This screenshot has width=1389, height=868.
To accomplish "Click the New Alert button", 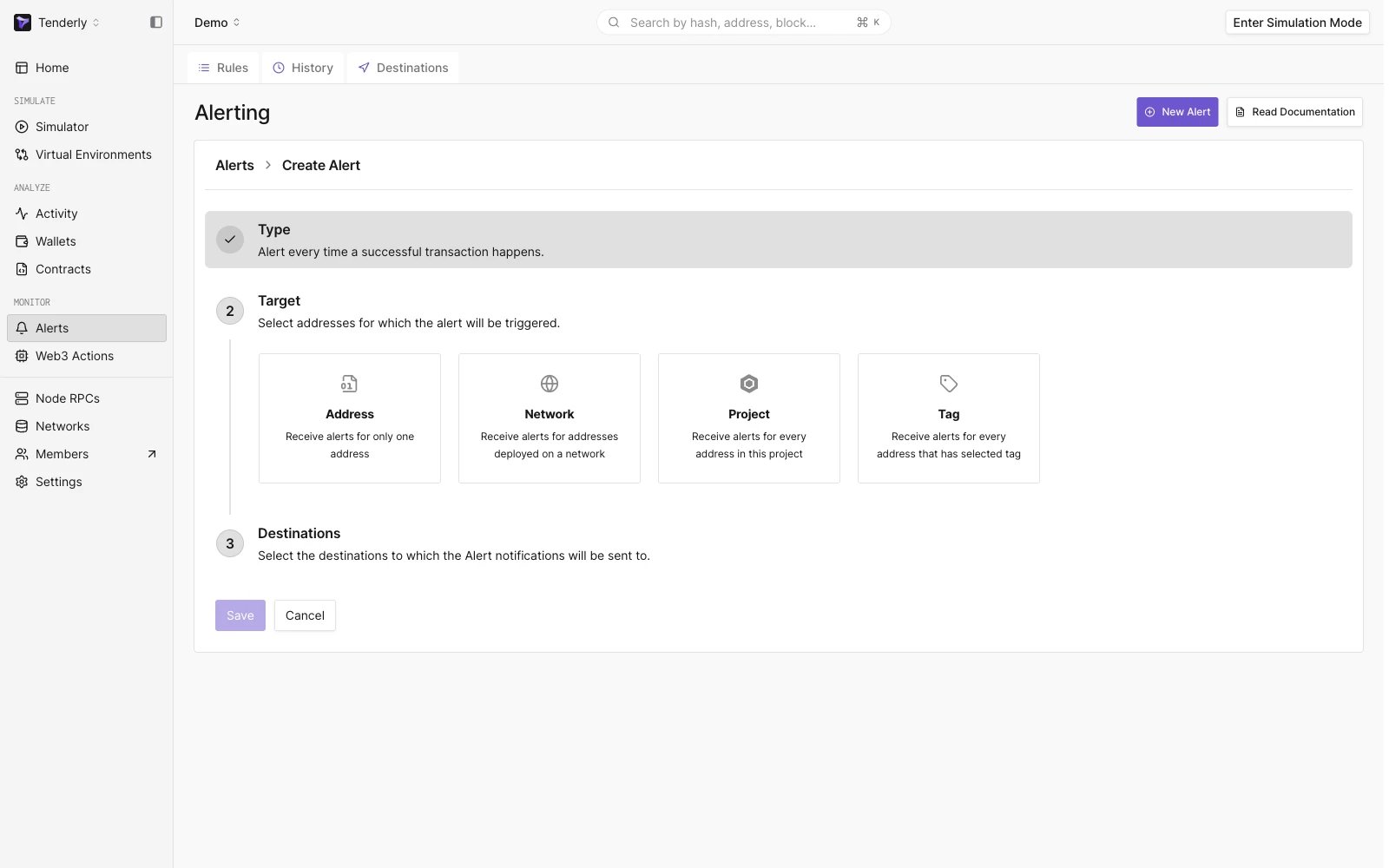I will tap(1177, 112).
